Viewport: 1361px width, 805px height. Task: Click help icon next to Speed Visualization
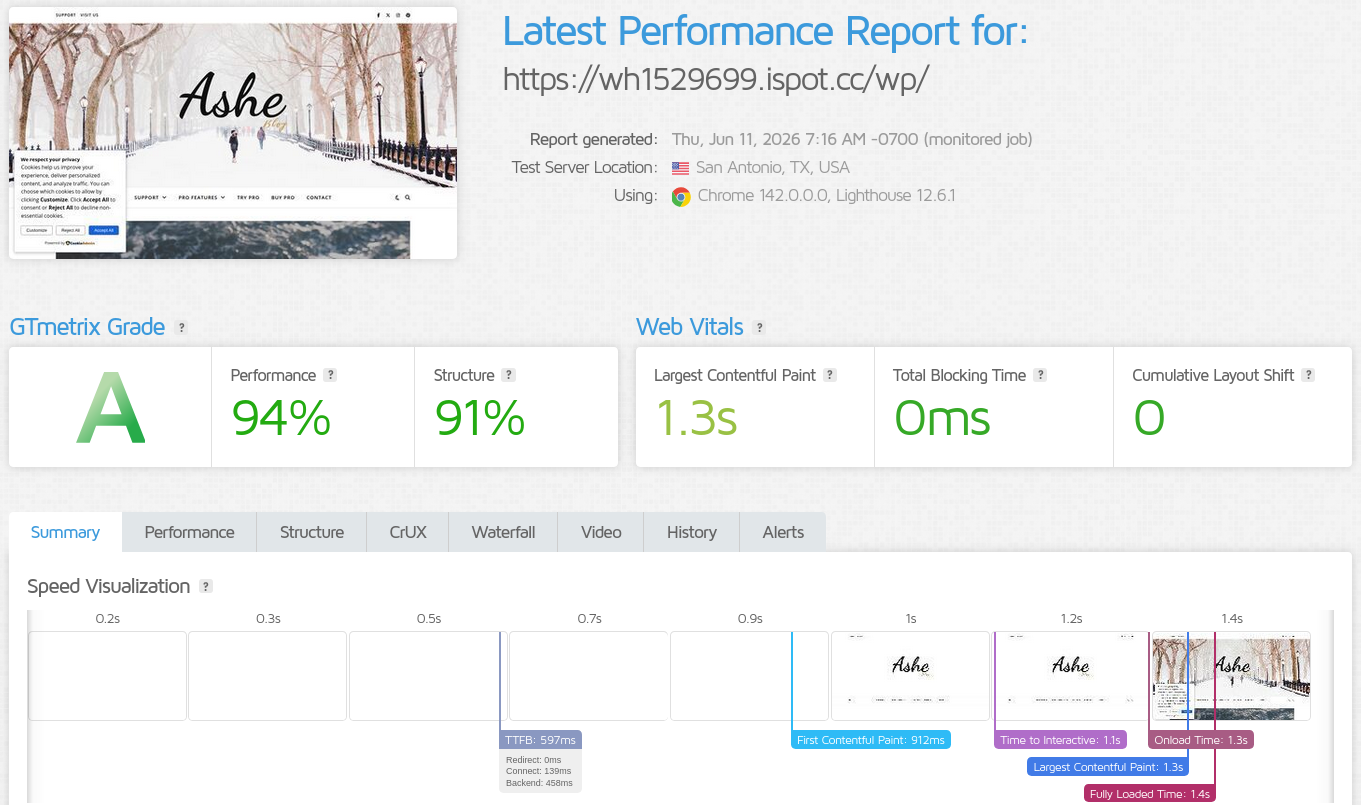pyautogui.click(x=205, y=586)
